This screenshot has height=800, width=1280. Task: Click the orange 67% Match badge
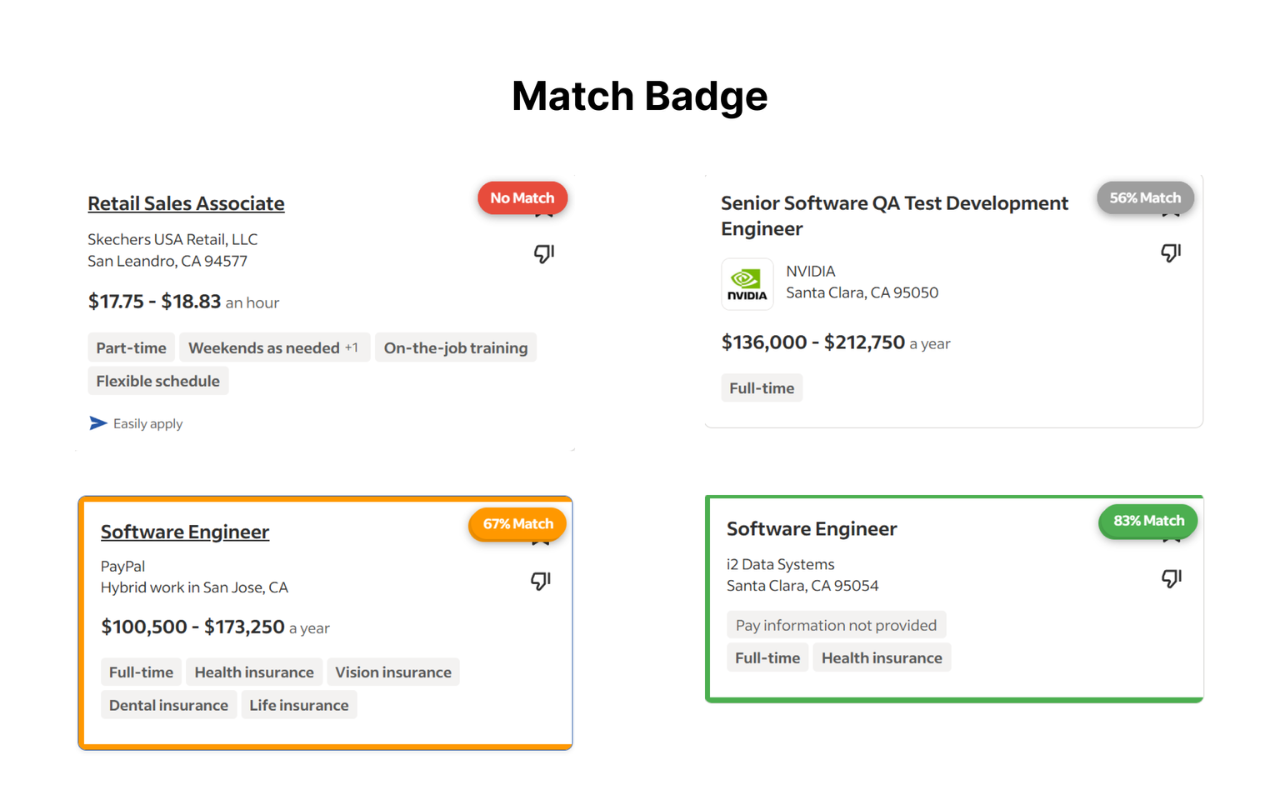[517, 524]
